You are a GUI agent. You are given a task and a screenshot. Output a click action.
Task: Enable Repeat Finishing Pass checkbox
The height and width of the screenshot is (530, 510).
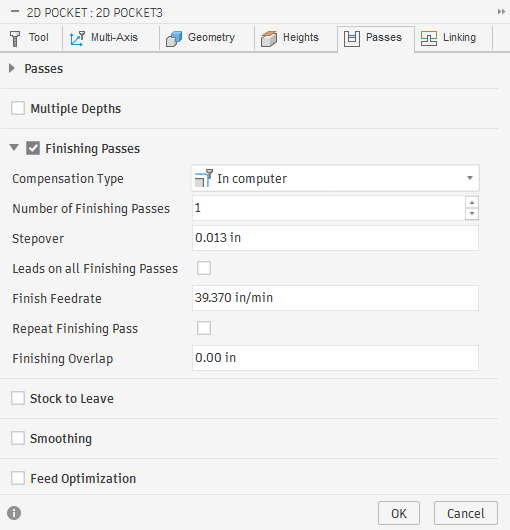(204, 328)
